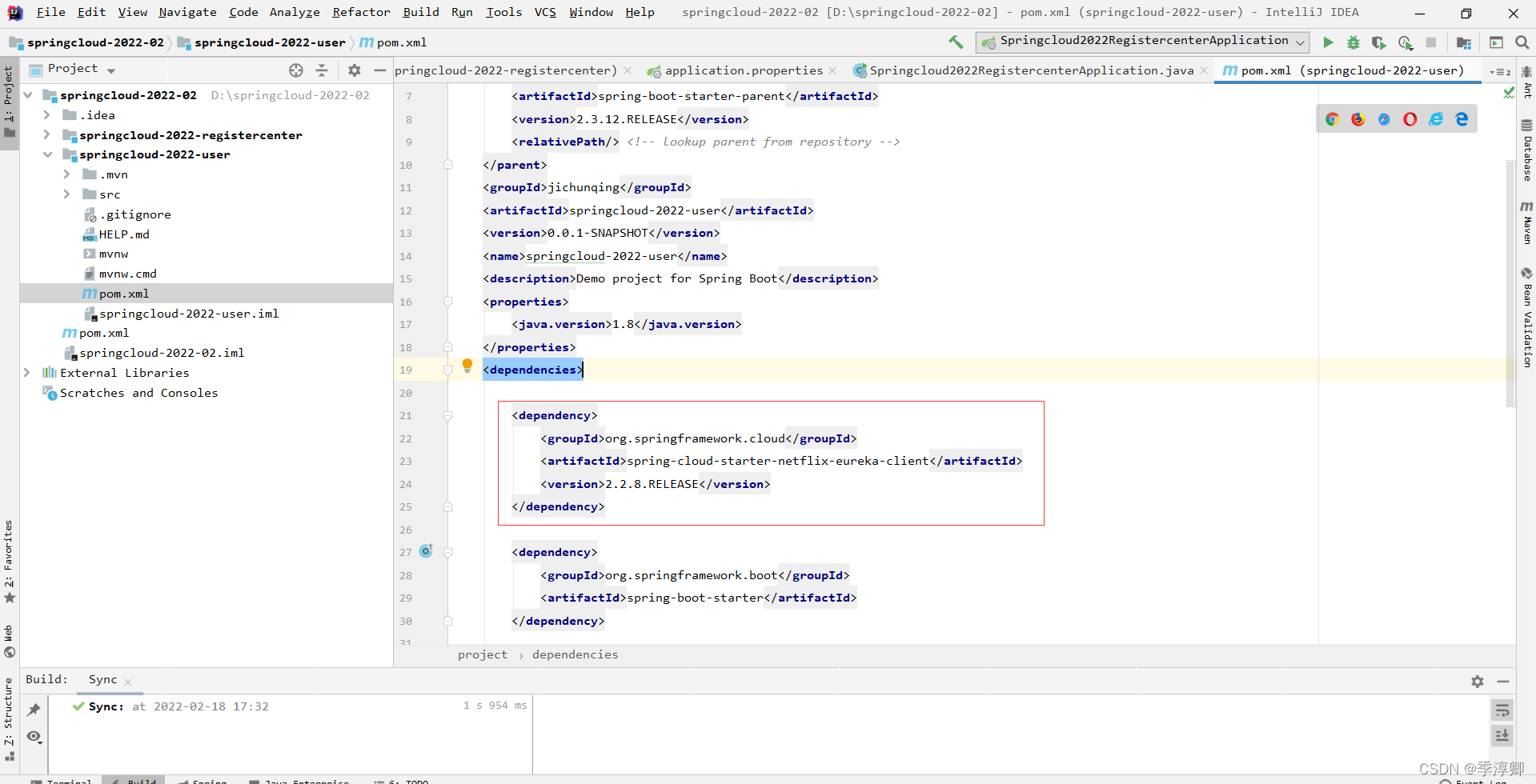Click the pin tab icon in Build panel

(x=34, y=710)
